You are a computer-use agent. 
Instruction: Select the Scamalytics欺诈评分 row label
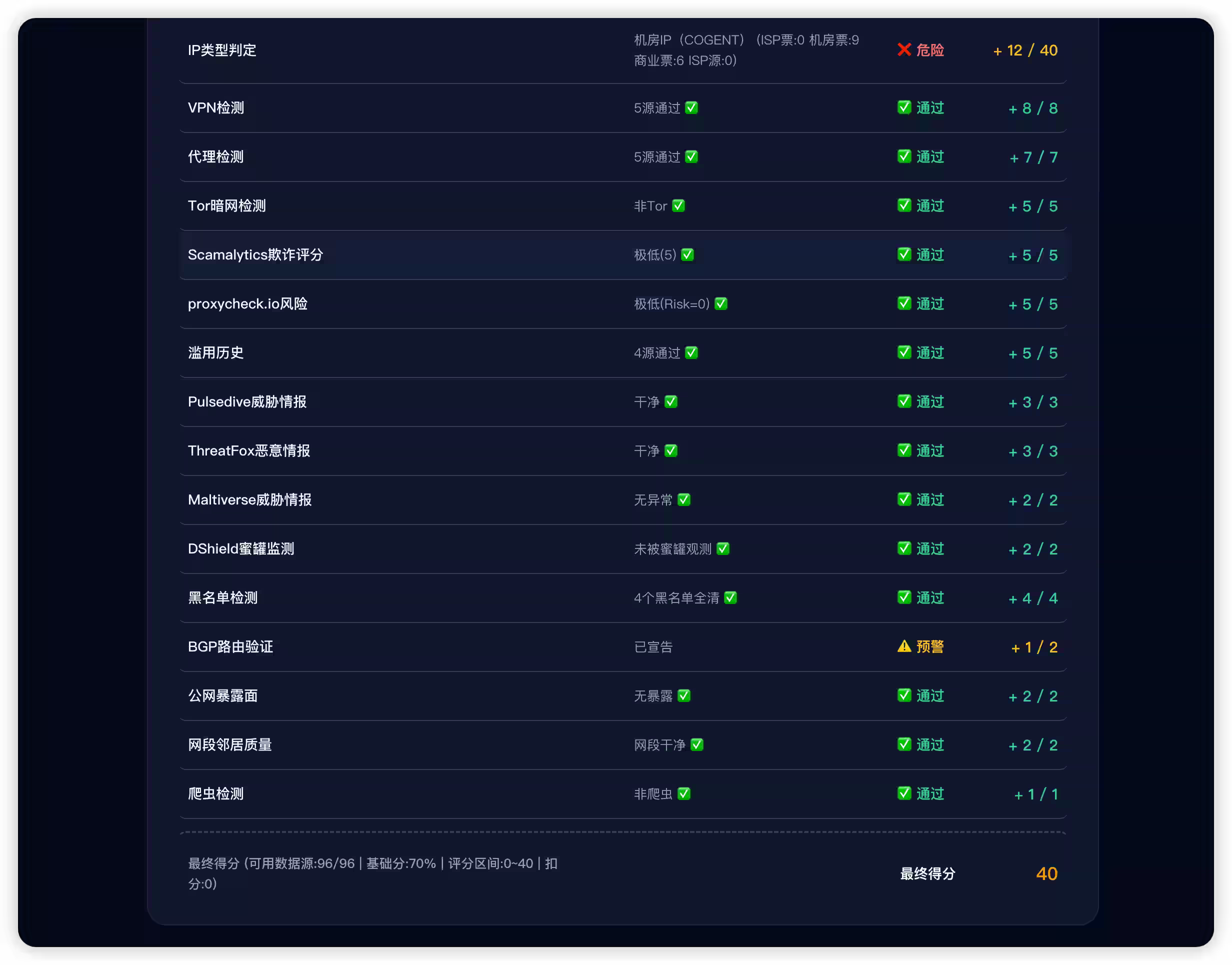click(x=255, y=255)
